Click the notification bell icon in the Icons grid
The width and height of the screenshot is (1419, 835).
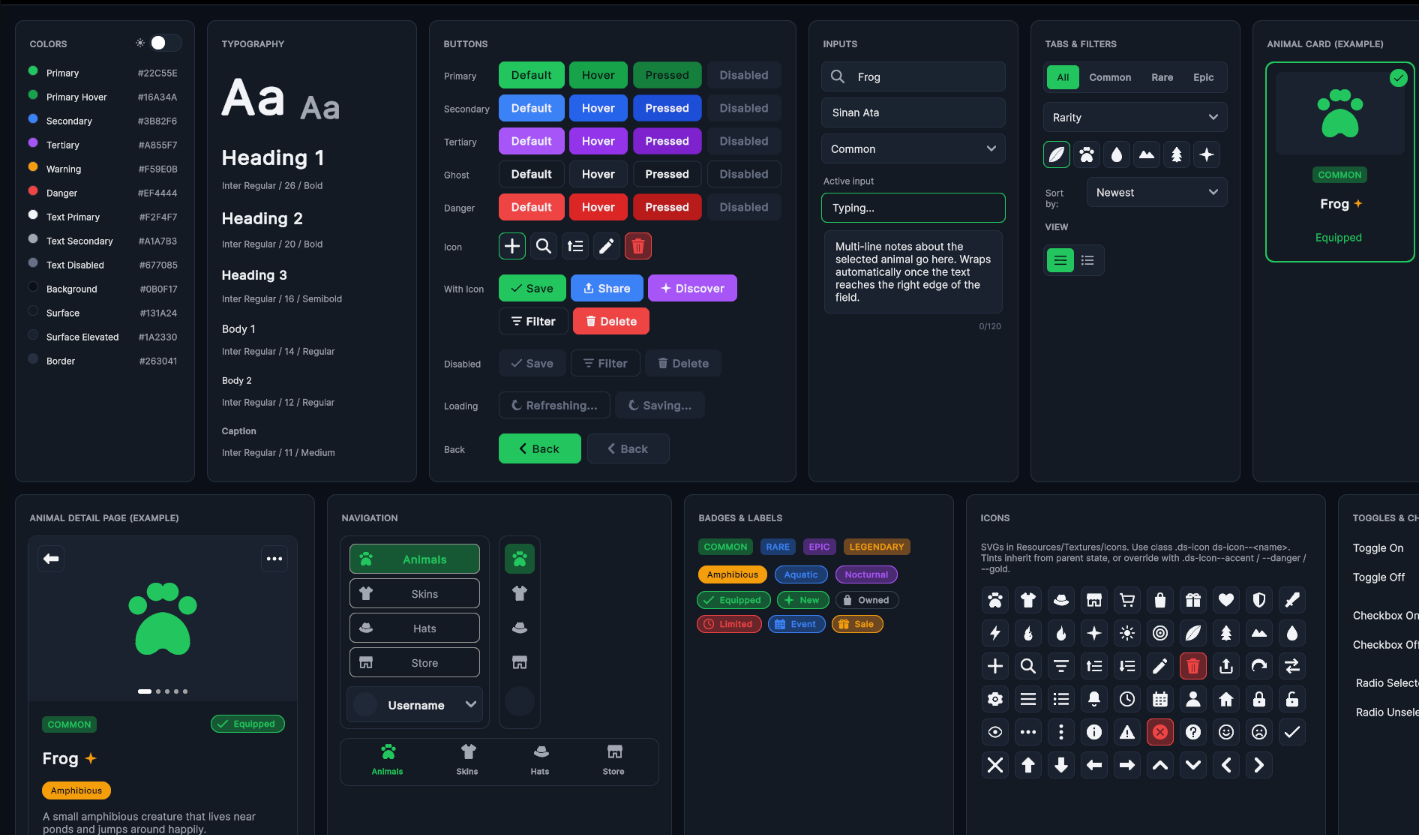tap(1094, 699)
